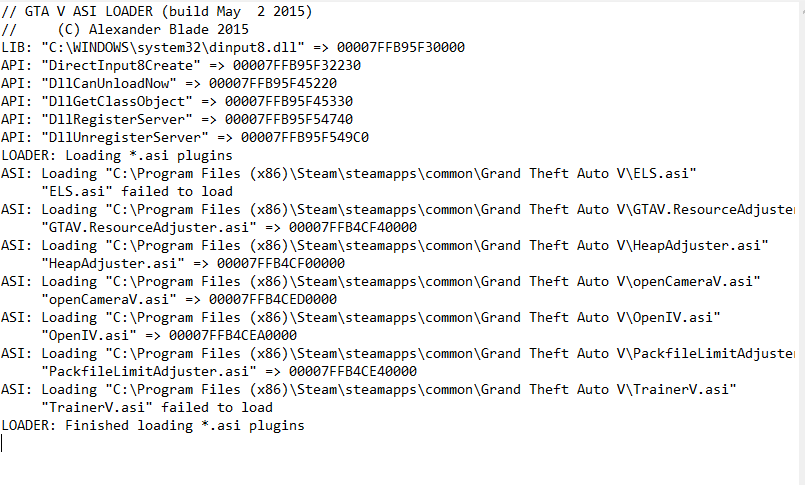Click the GTA V ASI LOADER header line
The image size is (805, 485).
tap(156, 11)
